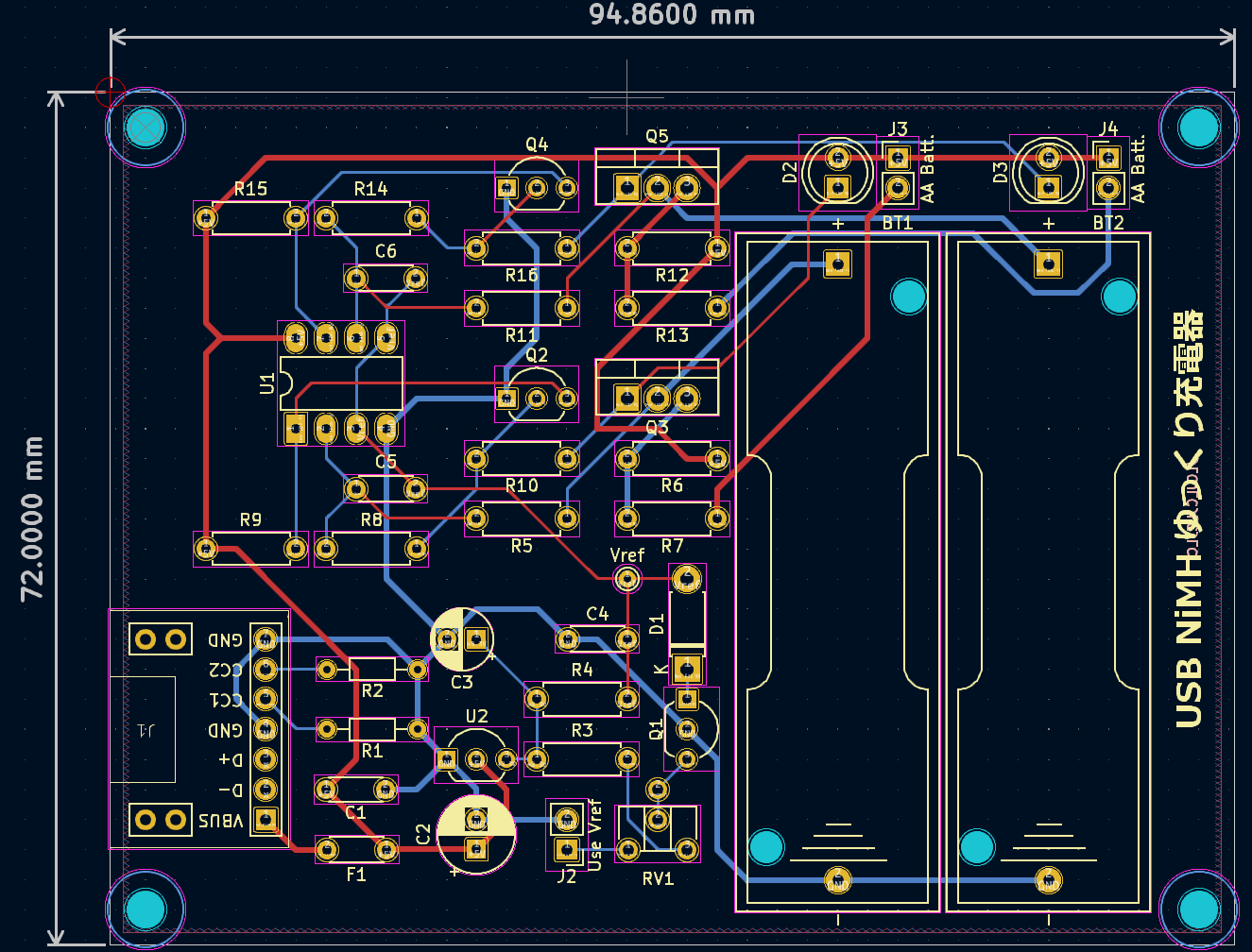The height and width of the screenshot is (952, 1252).
Task: Select the mirrored D+ pin label
Action: (x=231, y=759)
